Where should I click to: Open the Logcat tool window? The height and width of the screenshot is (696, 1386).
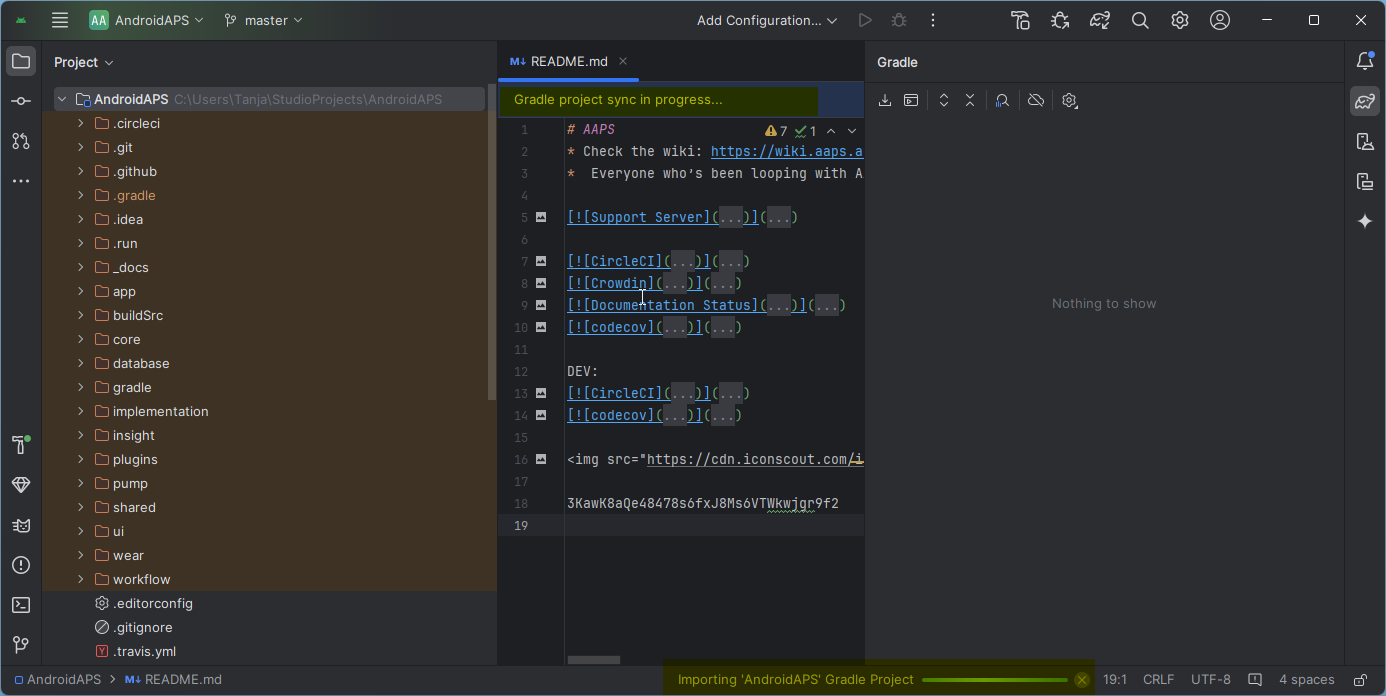(x=21, y=525)
